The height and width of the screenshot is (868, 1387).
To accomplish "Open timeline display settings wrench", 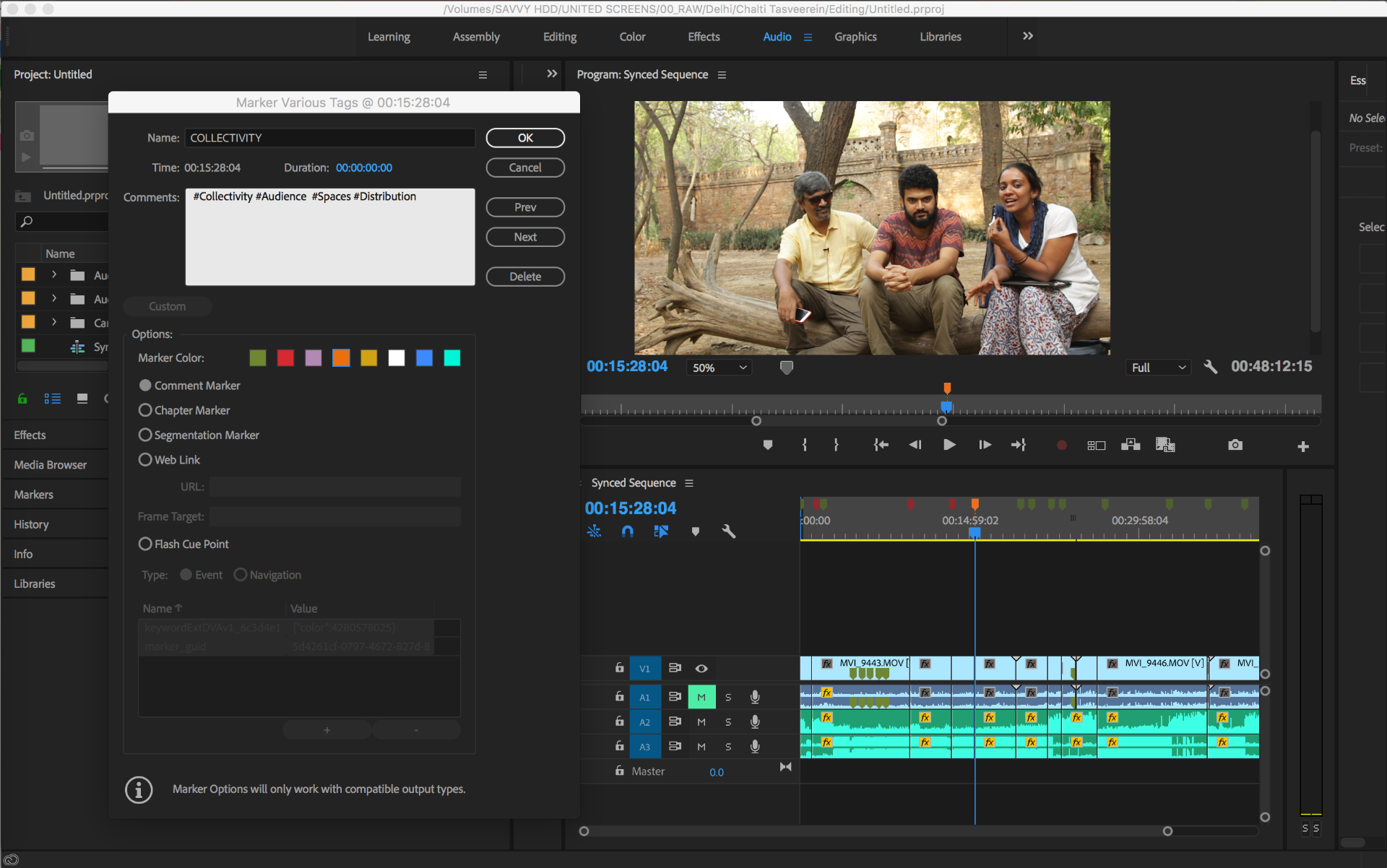I will 728,531.
